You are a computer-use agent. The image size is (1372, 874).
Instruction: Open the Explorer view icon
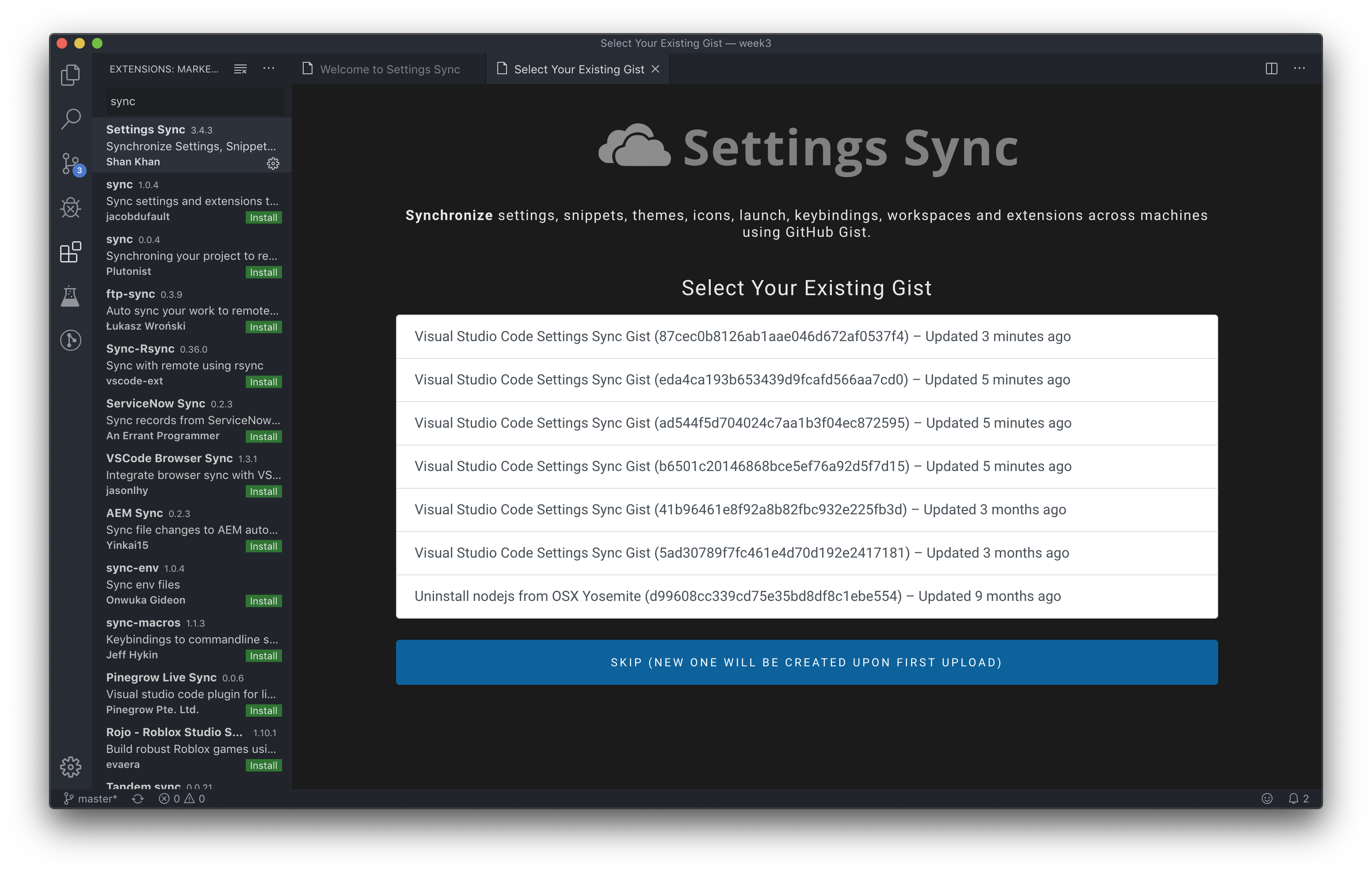pyautogui.click(x=70, y=75)
